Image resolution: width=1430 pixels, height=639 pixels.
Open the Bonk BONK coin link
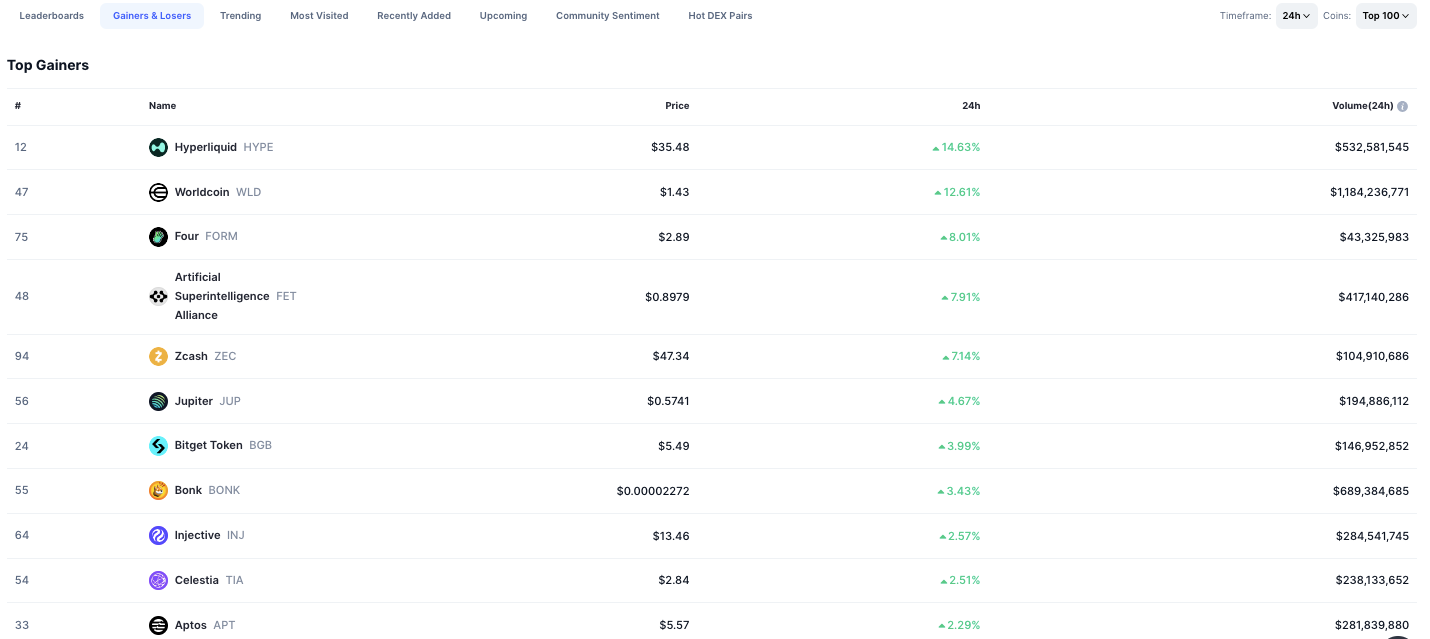(x=195, y=490)
